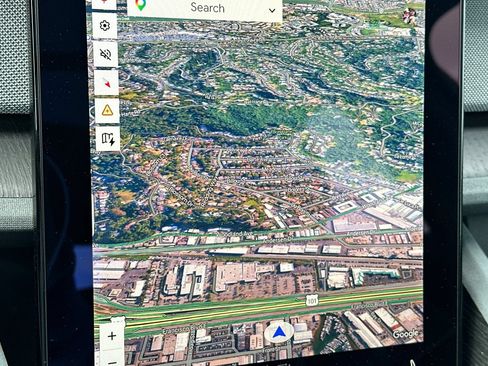
Task: Tap the Google Maps pin logo
Action: point(141,5)
